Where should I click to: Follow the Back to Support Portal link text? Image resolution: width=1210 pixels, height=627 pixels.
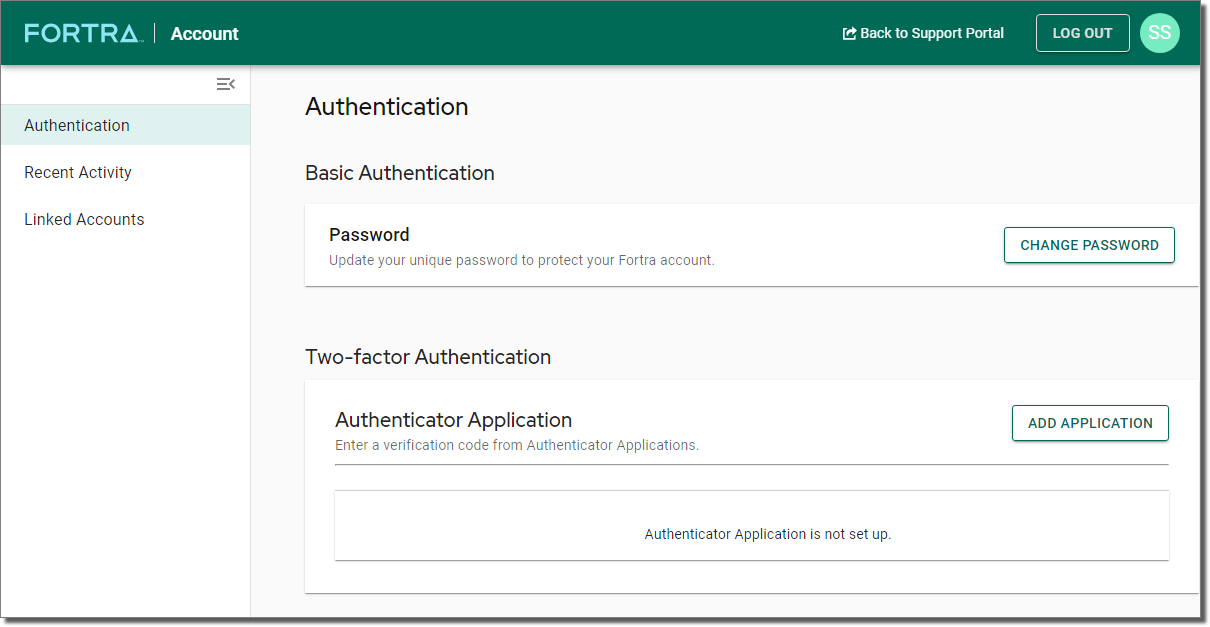(931, 33)
